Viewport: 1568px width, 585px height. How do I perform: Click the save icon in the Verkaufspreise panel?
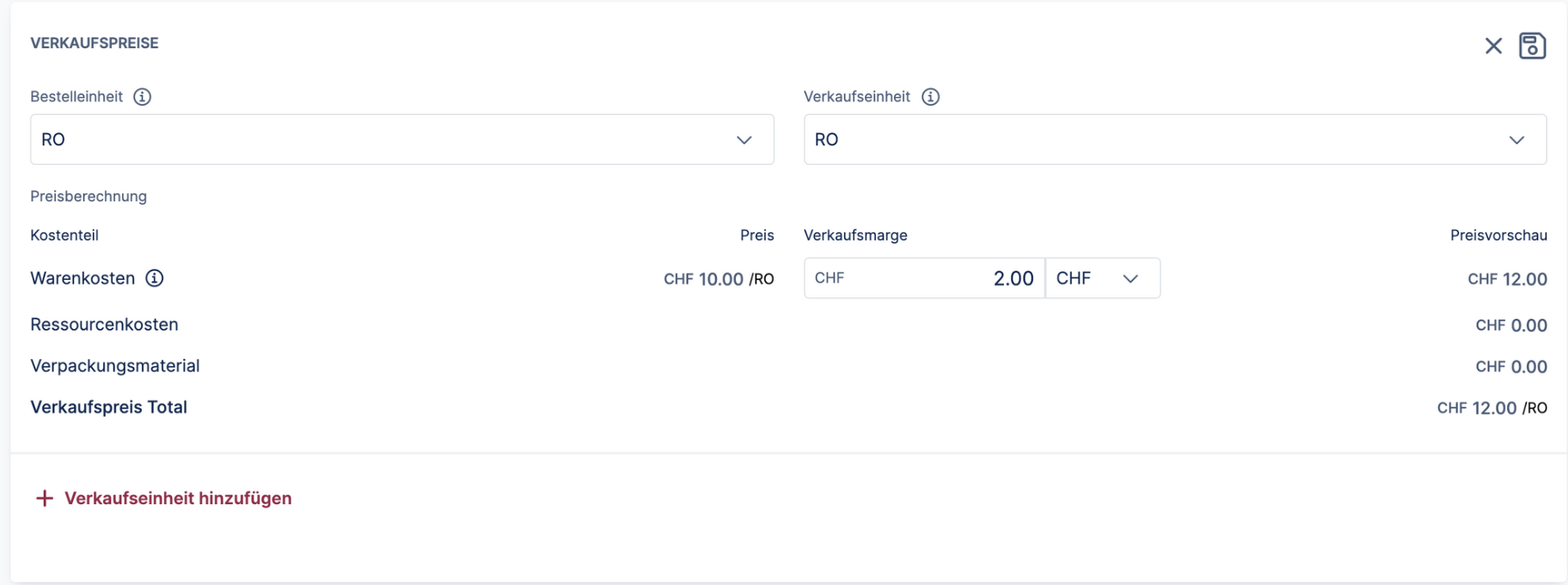[1532, 46]
